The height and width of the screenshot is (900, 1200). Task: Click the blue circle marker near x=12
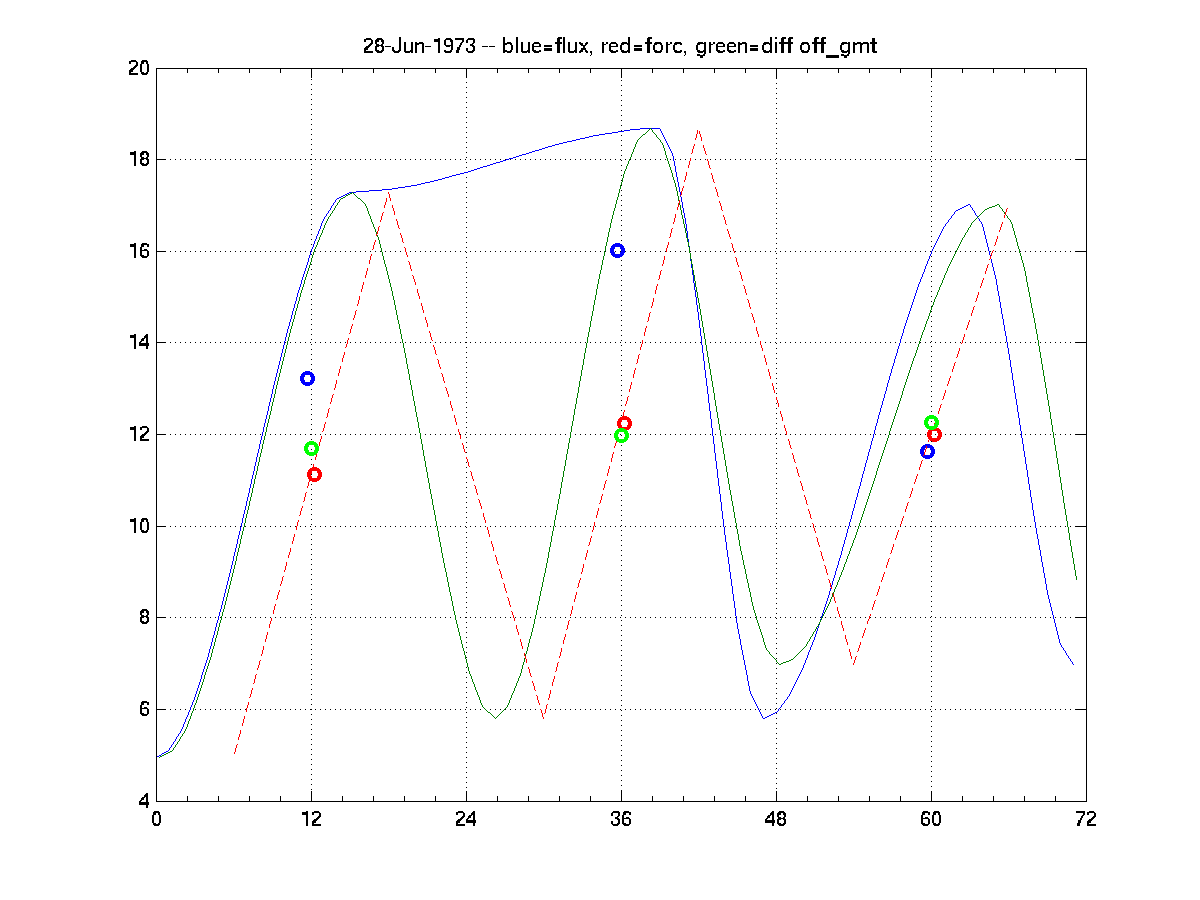tap(308, 378)
